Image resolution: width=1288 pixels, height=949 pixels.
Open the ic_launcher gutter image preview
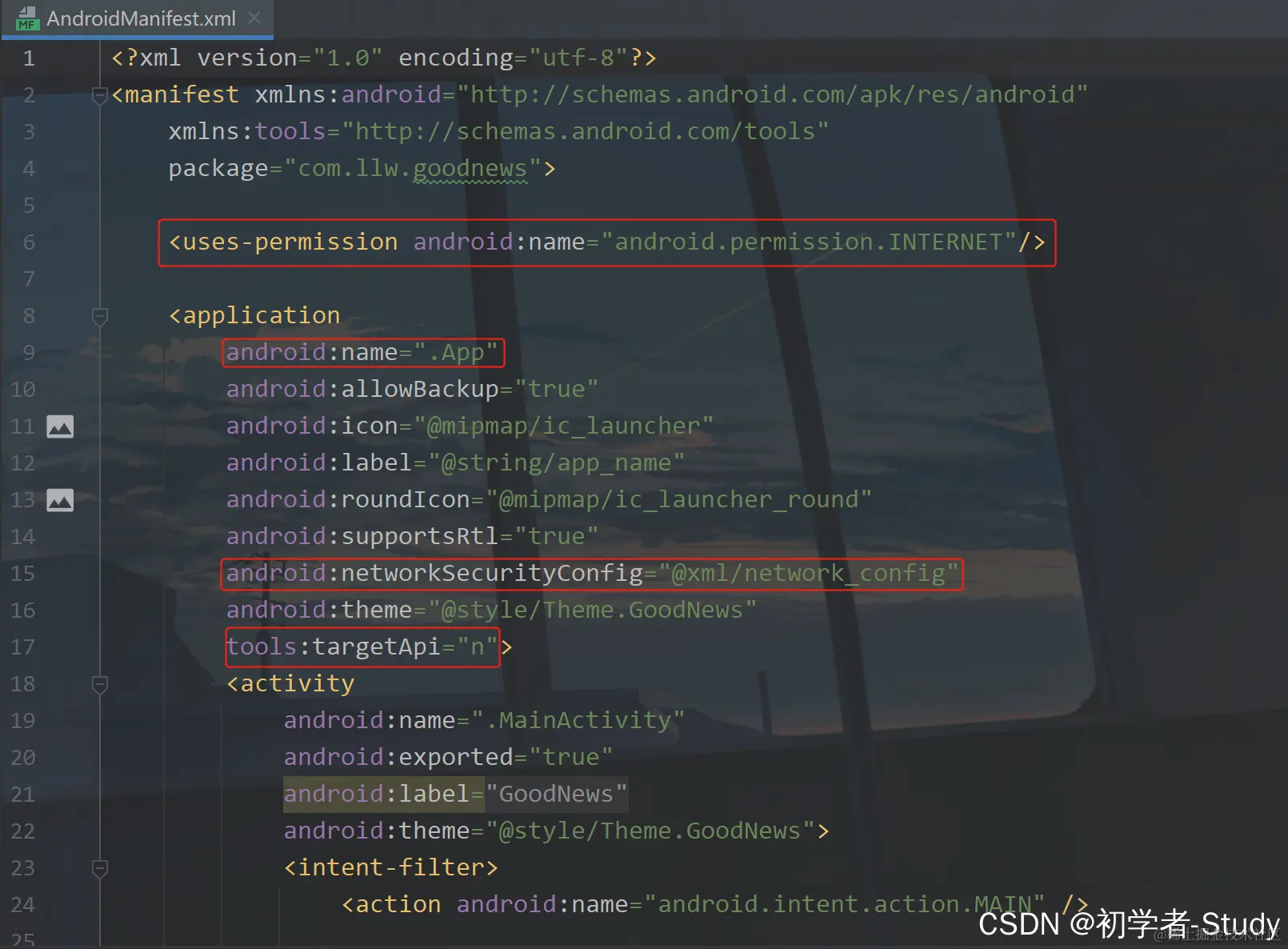coord(60,426)
